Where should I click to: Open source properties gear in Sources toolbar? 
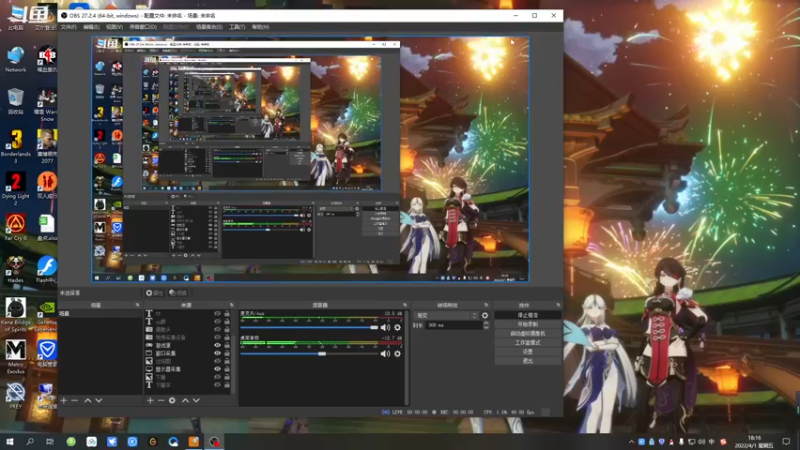click(172, 401)
